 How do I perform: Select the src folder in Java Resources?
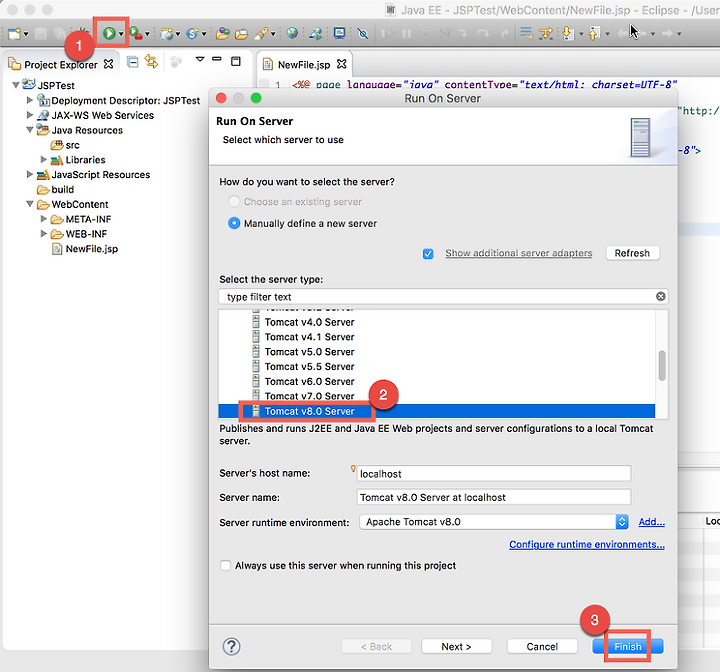coord(65,145)
